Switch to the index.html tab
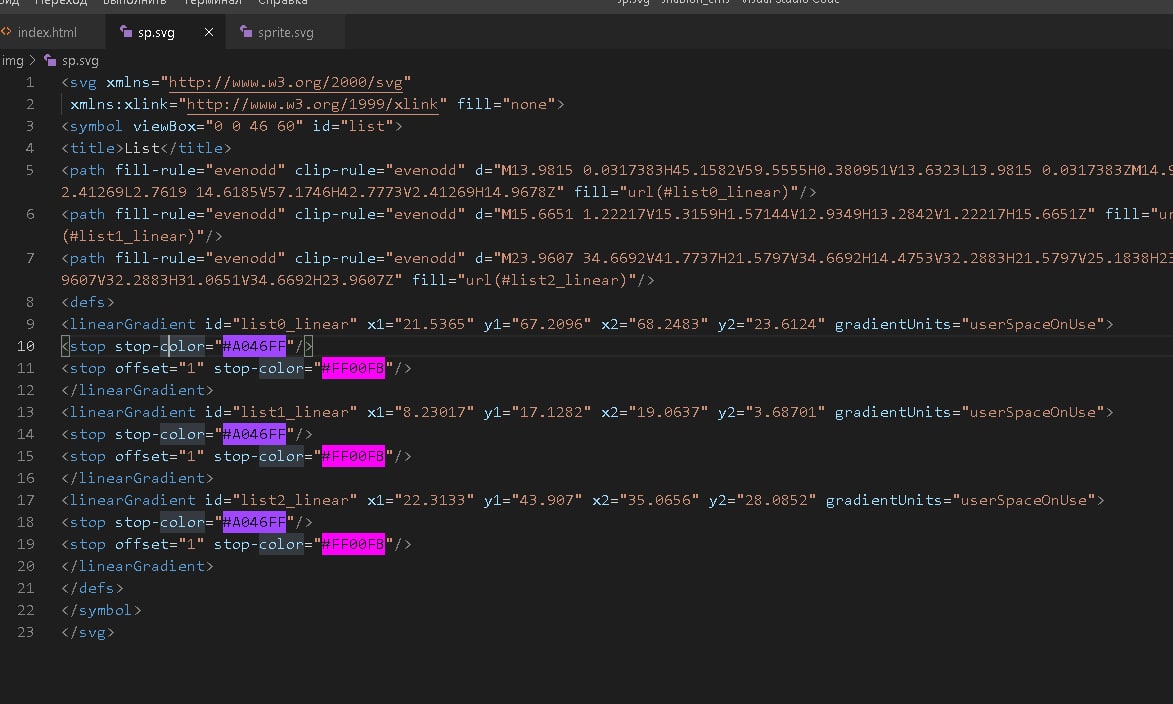Viewport: 1173px width, 704px height. [46, 32]
